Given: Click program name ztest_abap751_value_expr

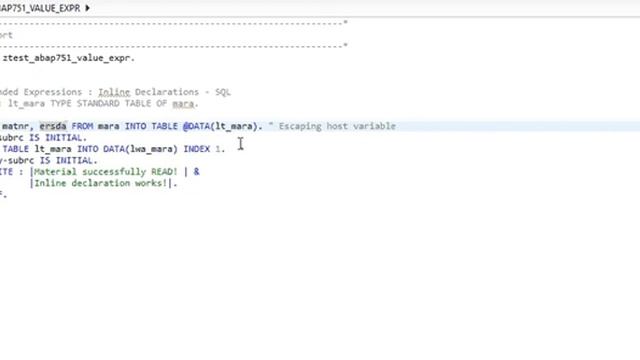Looking at the screenshot, I should pos(69,58).
